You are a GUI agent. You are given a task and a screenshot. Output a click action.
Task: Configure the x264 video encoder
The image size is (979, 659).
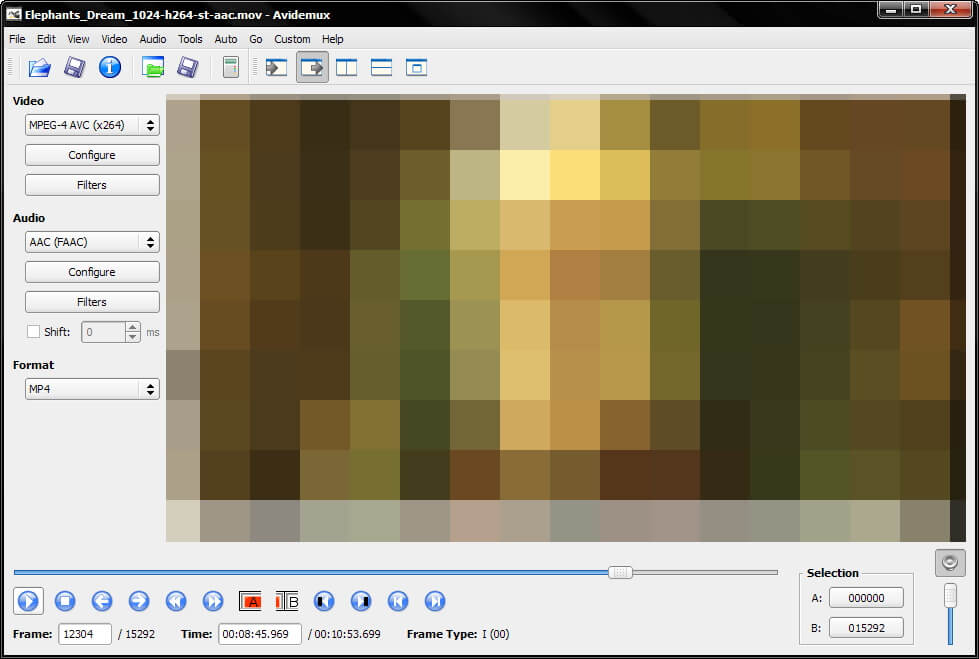(92, 155)
